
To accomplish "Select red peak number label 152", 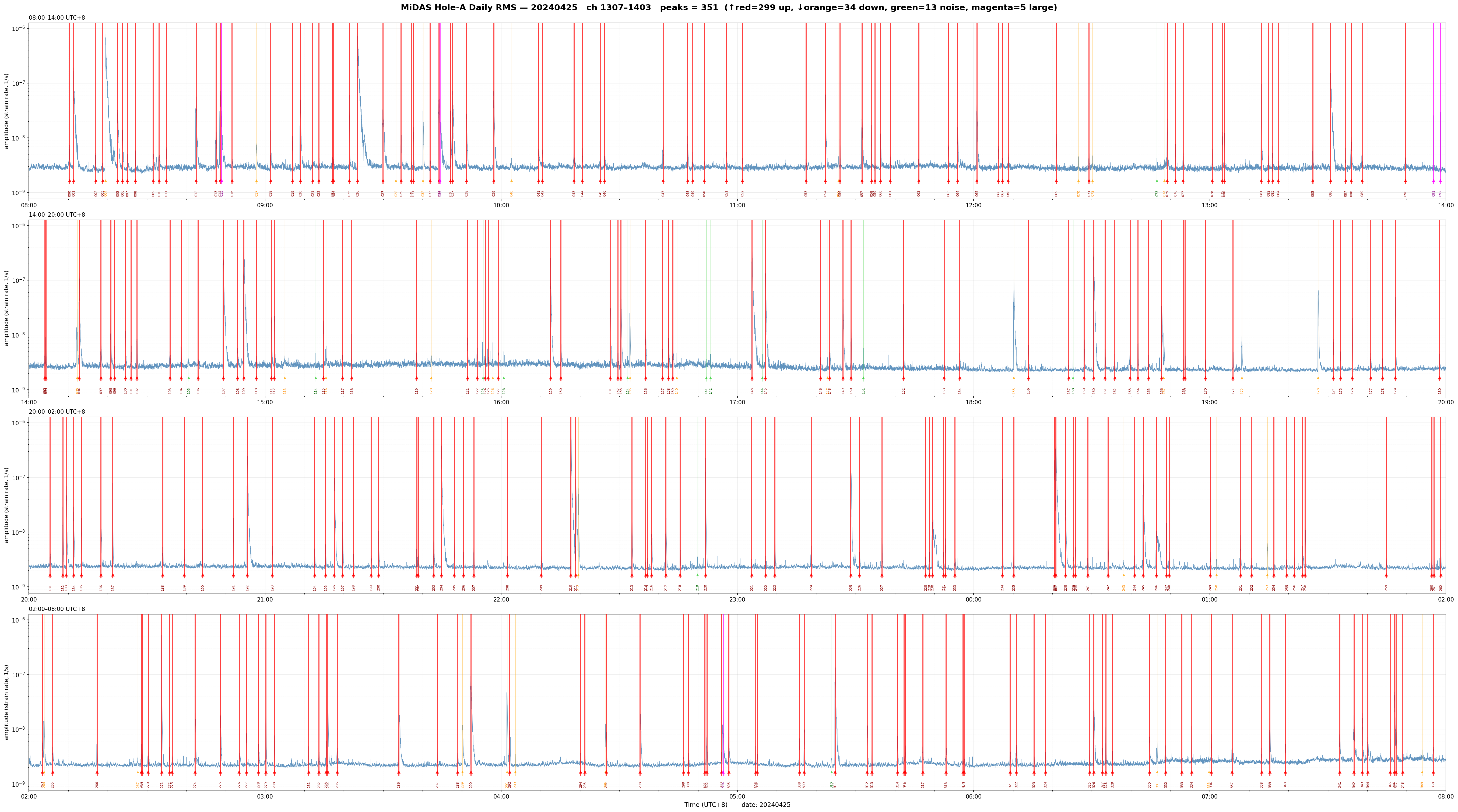I will point(903,391).
